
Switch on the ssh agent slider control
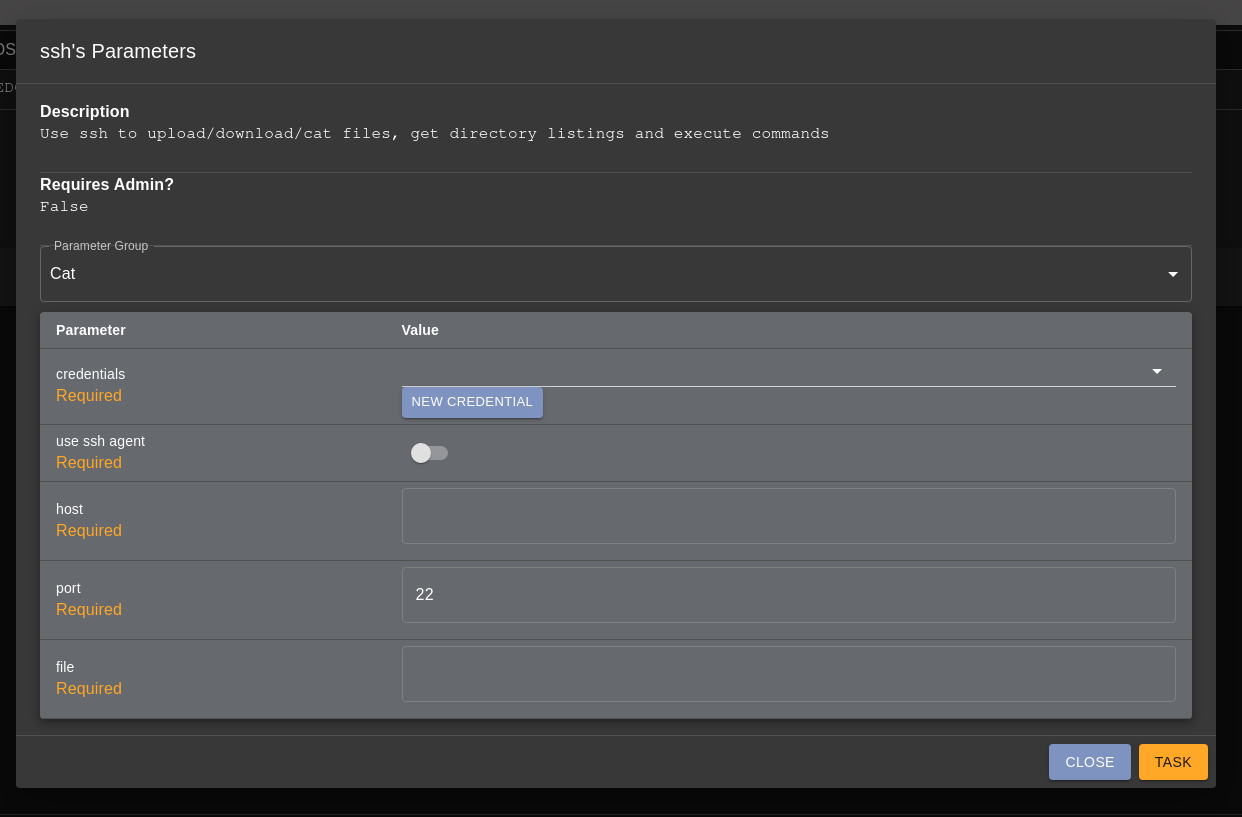click(x=429, y=453)
